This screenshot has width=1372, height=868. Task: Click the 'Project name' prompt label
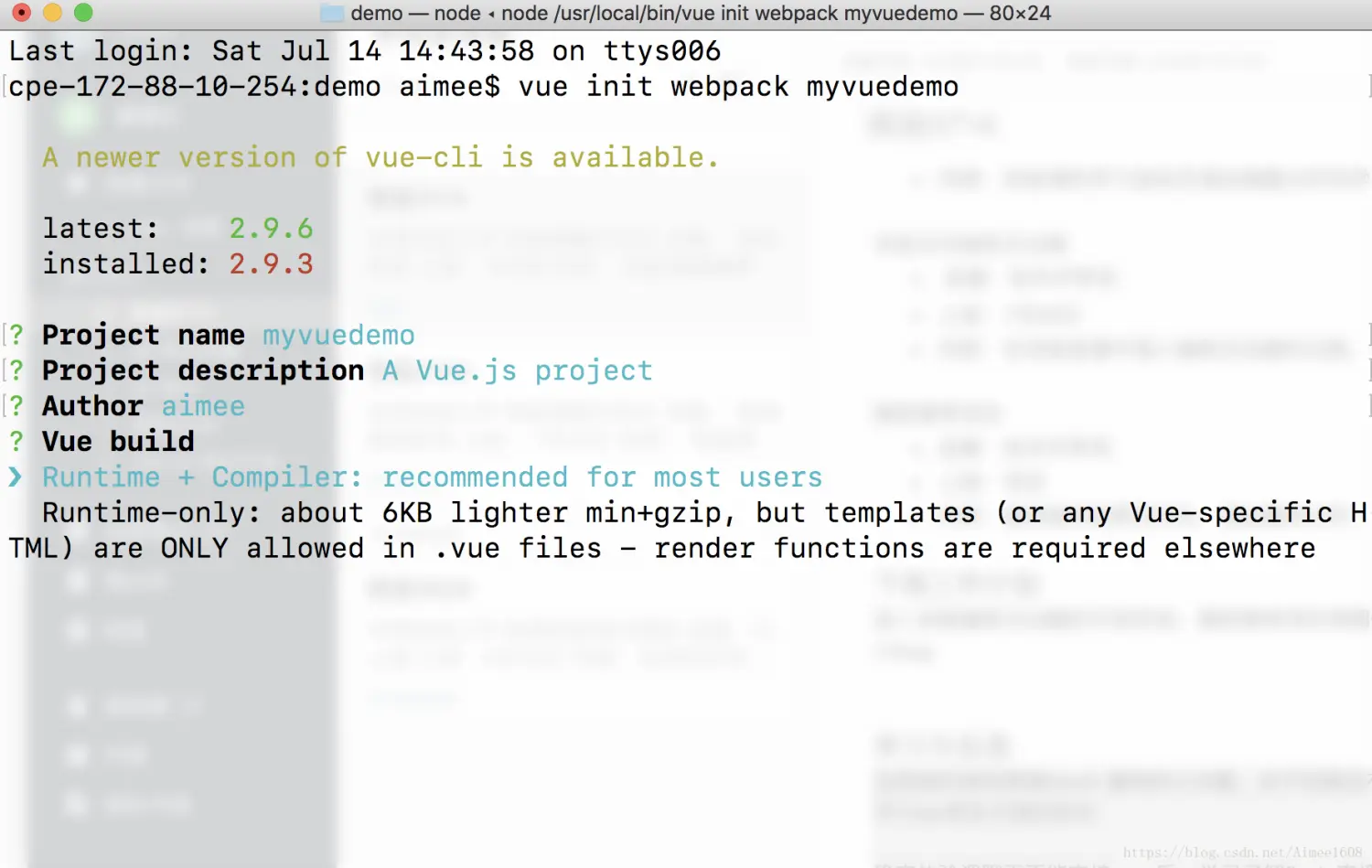coord(144,336)
